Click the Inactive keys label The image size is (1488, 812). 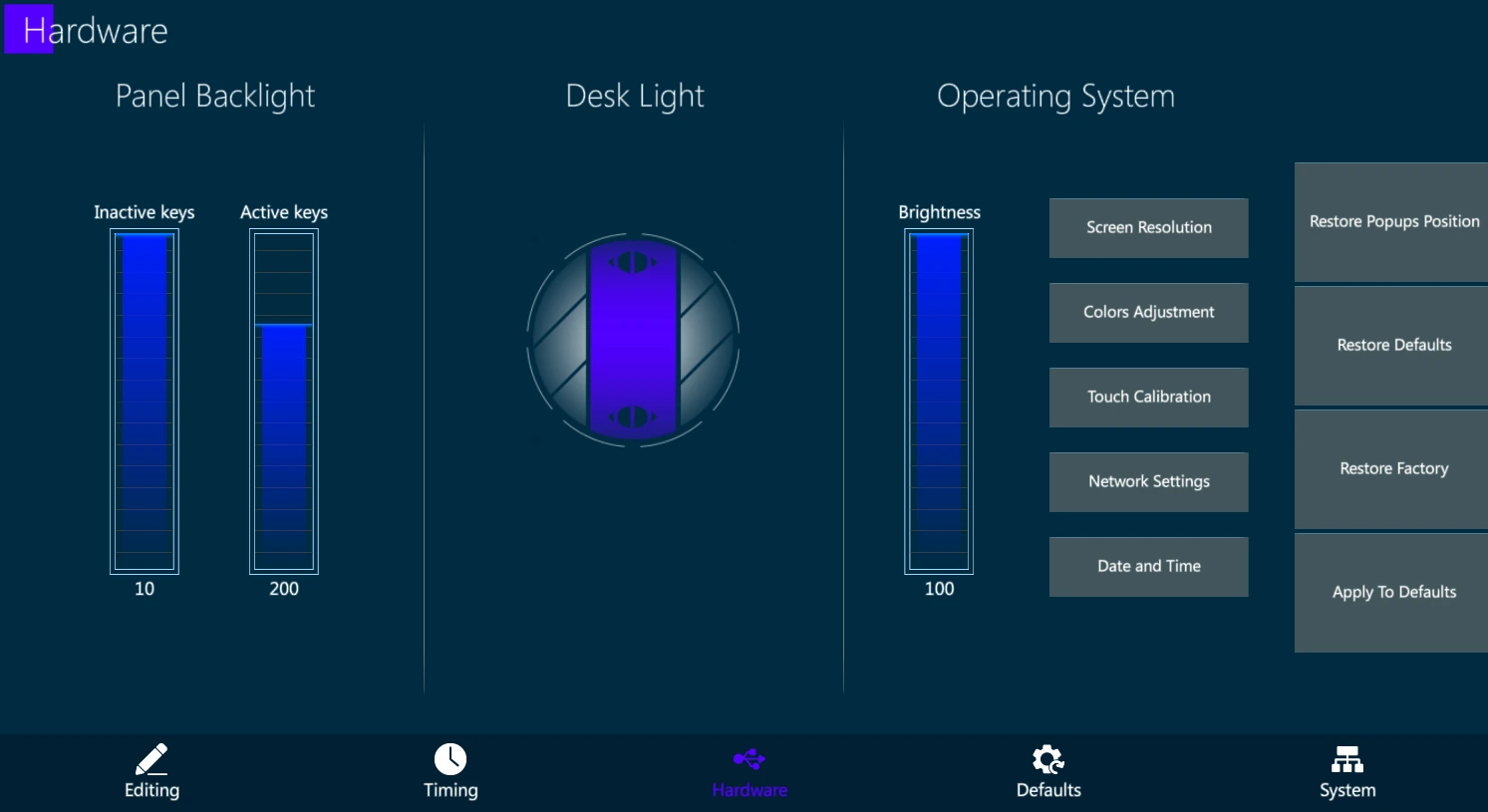click(x=145, y=212)
